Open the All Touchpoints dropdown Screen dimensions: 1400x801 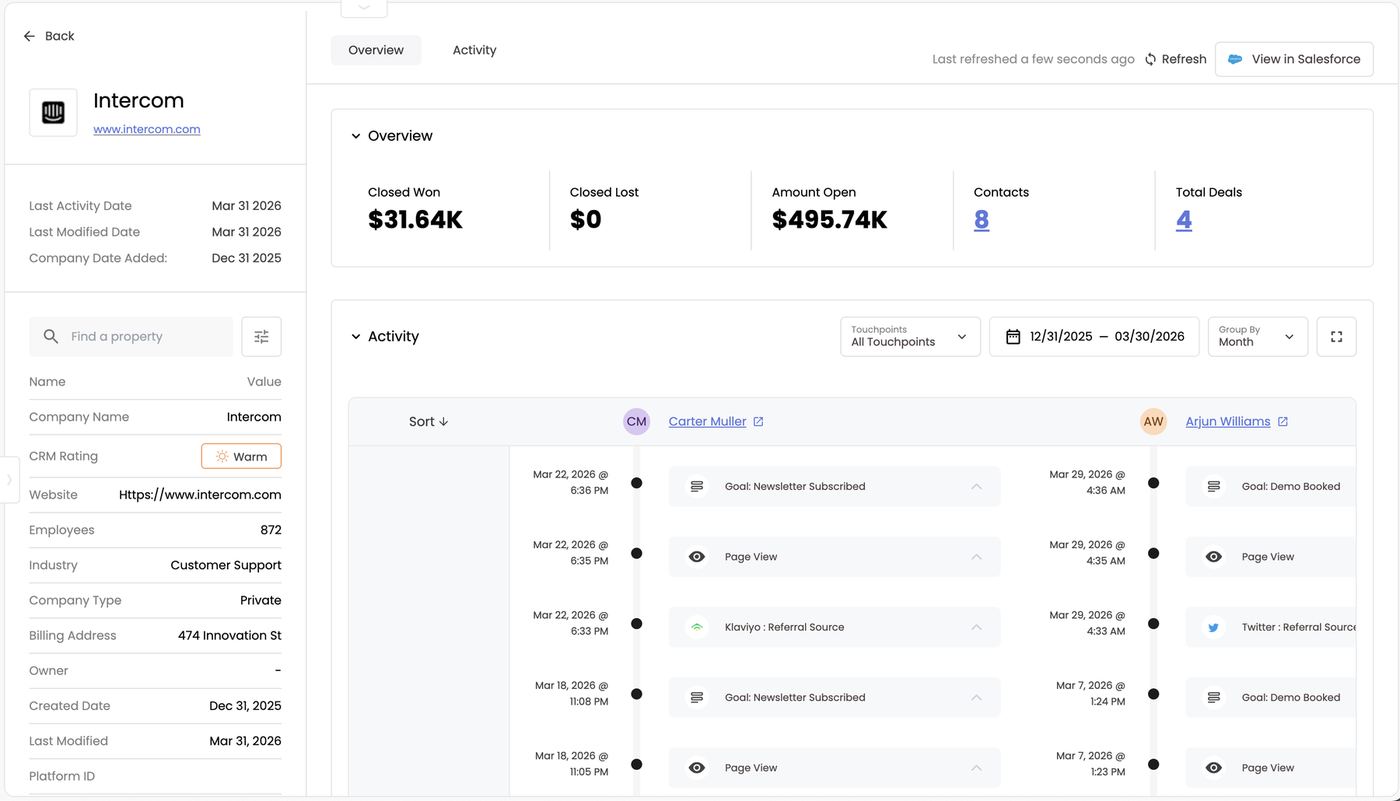(x=910, y=337)
